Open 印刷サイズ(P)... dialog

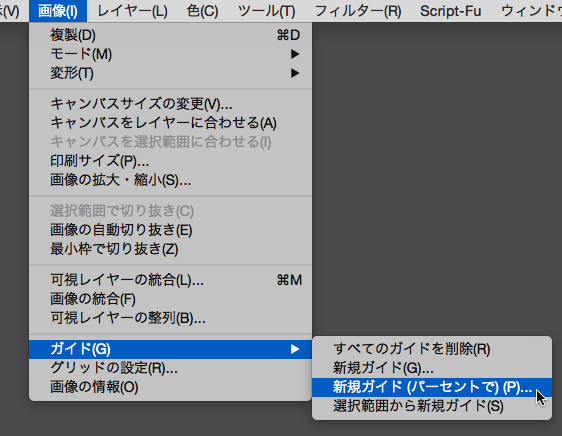point(170,161)
